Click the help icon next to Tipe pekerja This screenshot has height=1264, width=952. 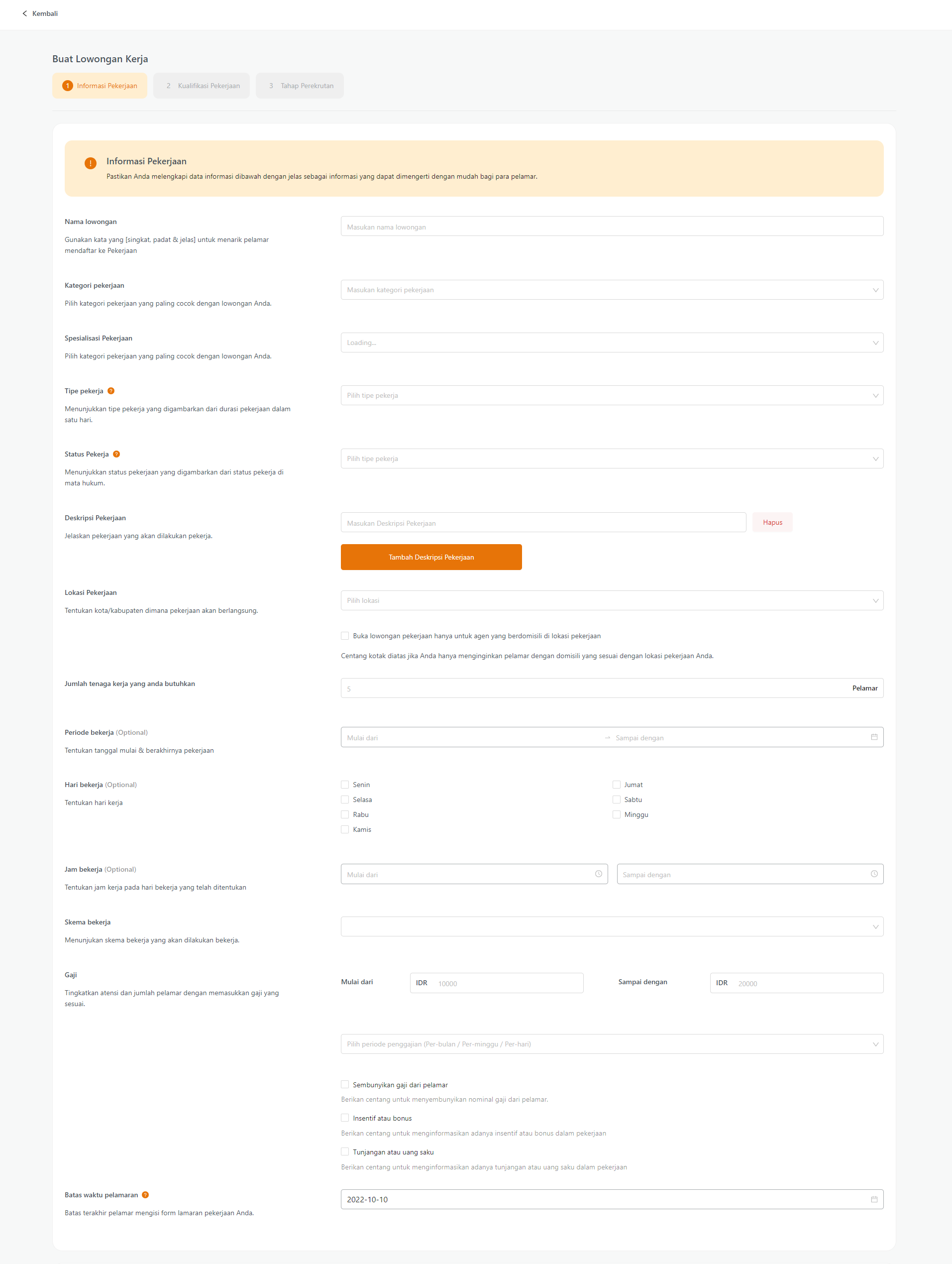(x=111, y=391)
